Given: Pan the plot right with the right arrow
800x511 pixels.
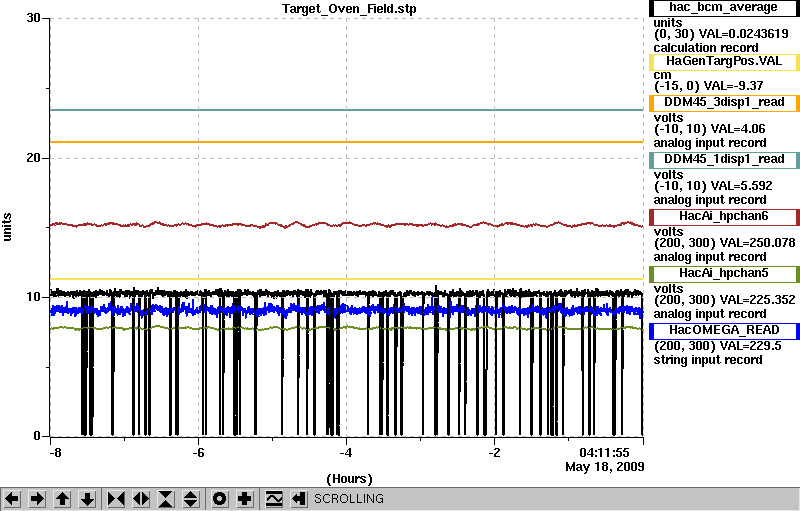Looking at the screenshot, I should pos(37,498).
